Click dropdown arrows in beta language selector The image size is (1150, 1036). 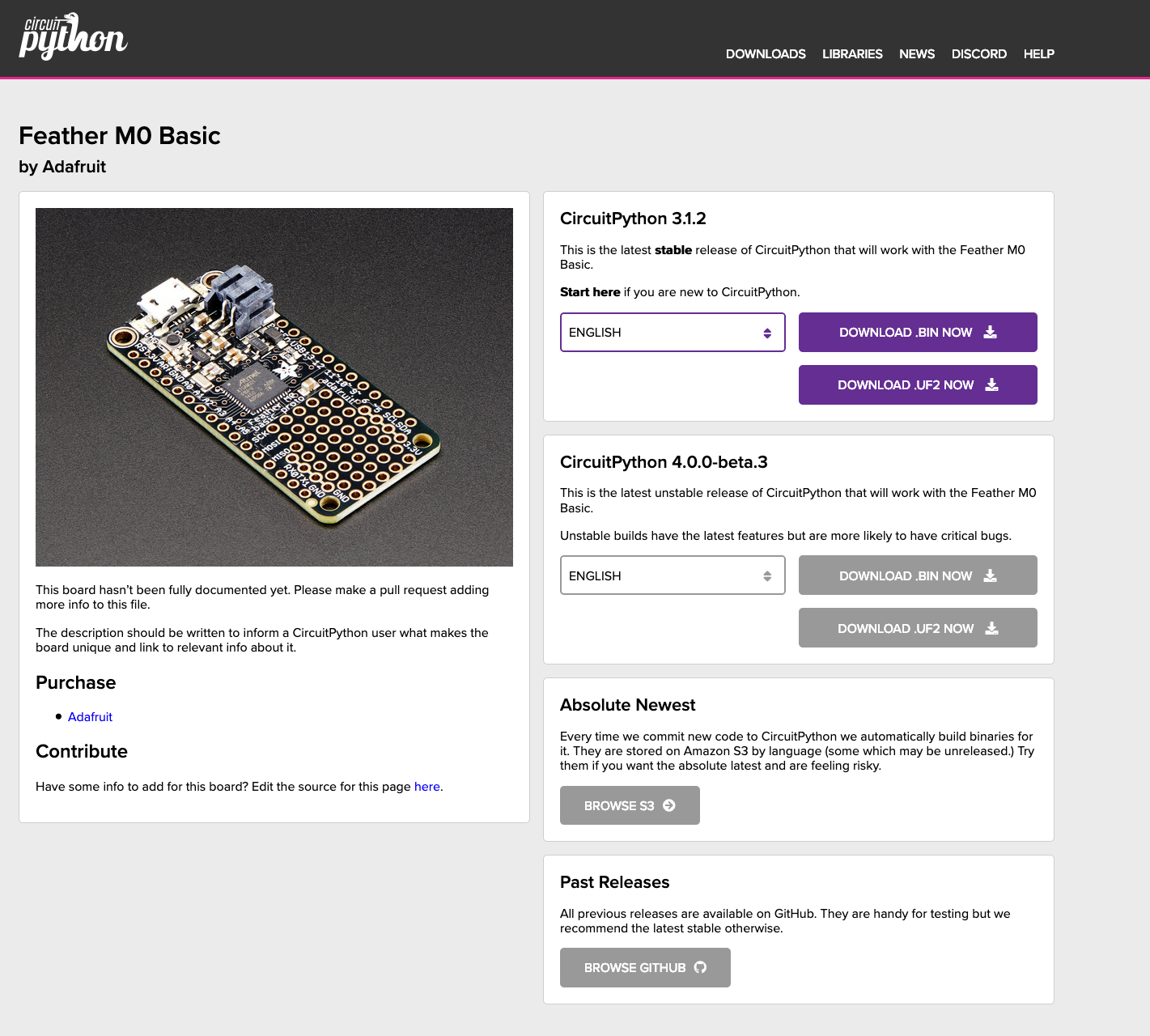(x=767, y=576)
